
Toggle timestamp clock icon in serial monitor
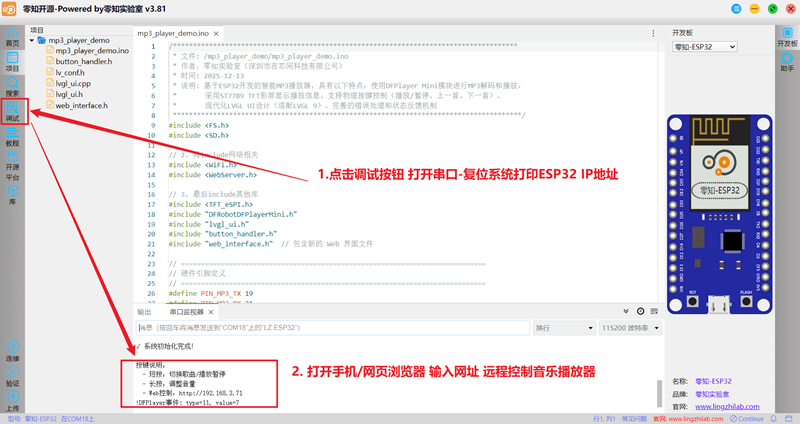coord(640,311)
